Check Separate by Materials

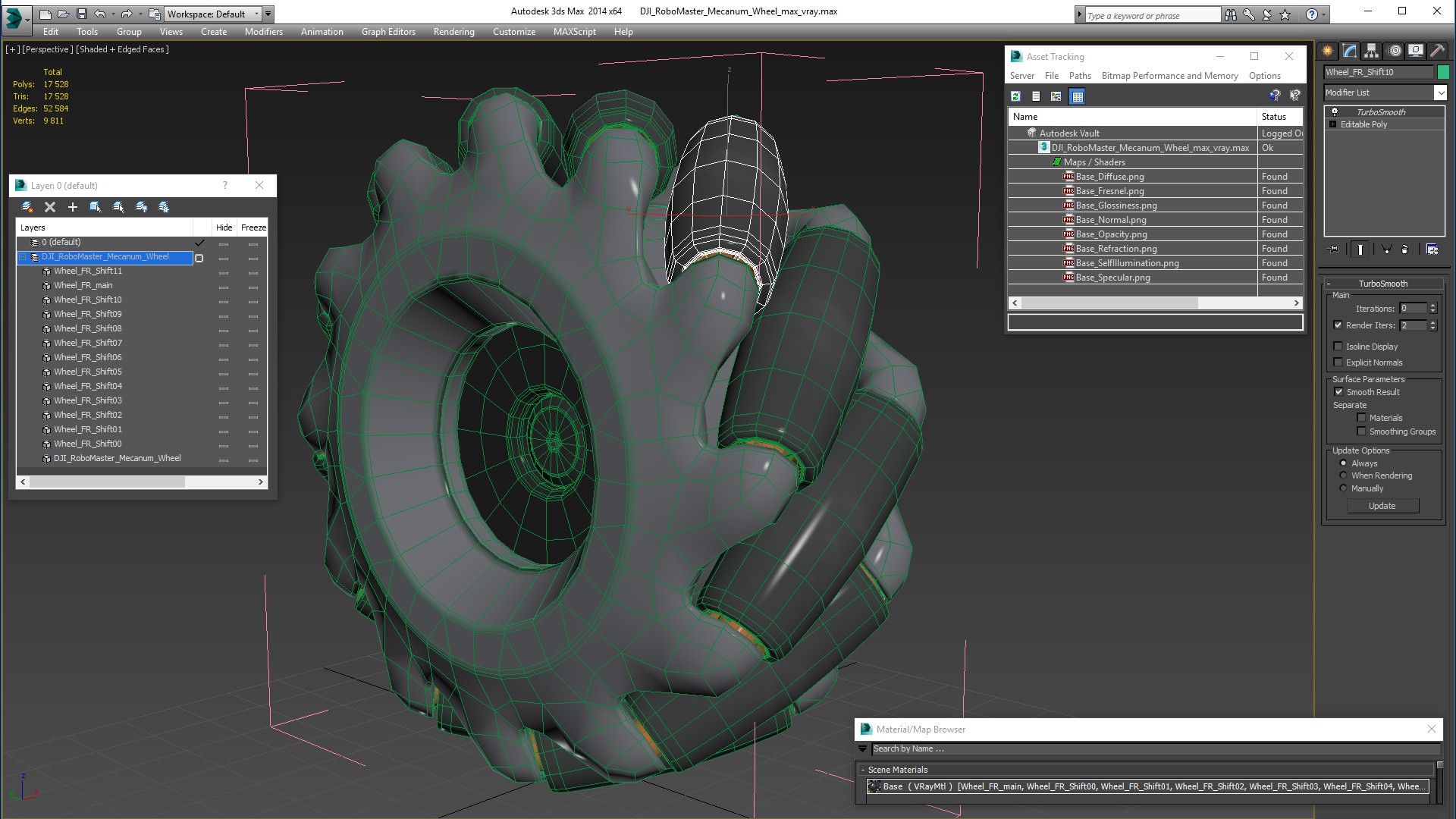1362,418
